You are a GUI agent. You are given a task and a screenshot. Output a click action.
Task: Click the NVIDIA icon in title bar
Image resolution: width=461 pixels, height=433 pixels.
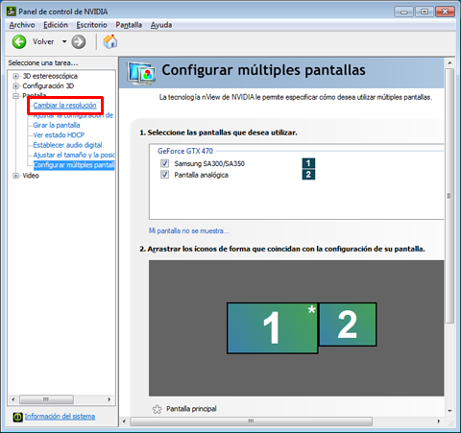click(x=11, y=12)
